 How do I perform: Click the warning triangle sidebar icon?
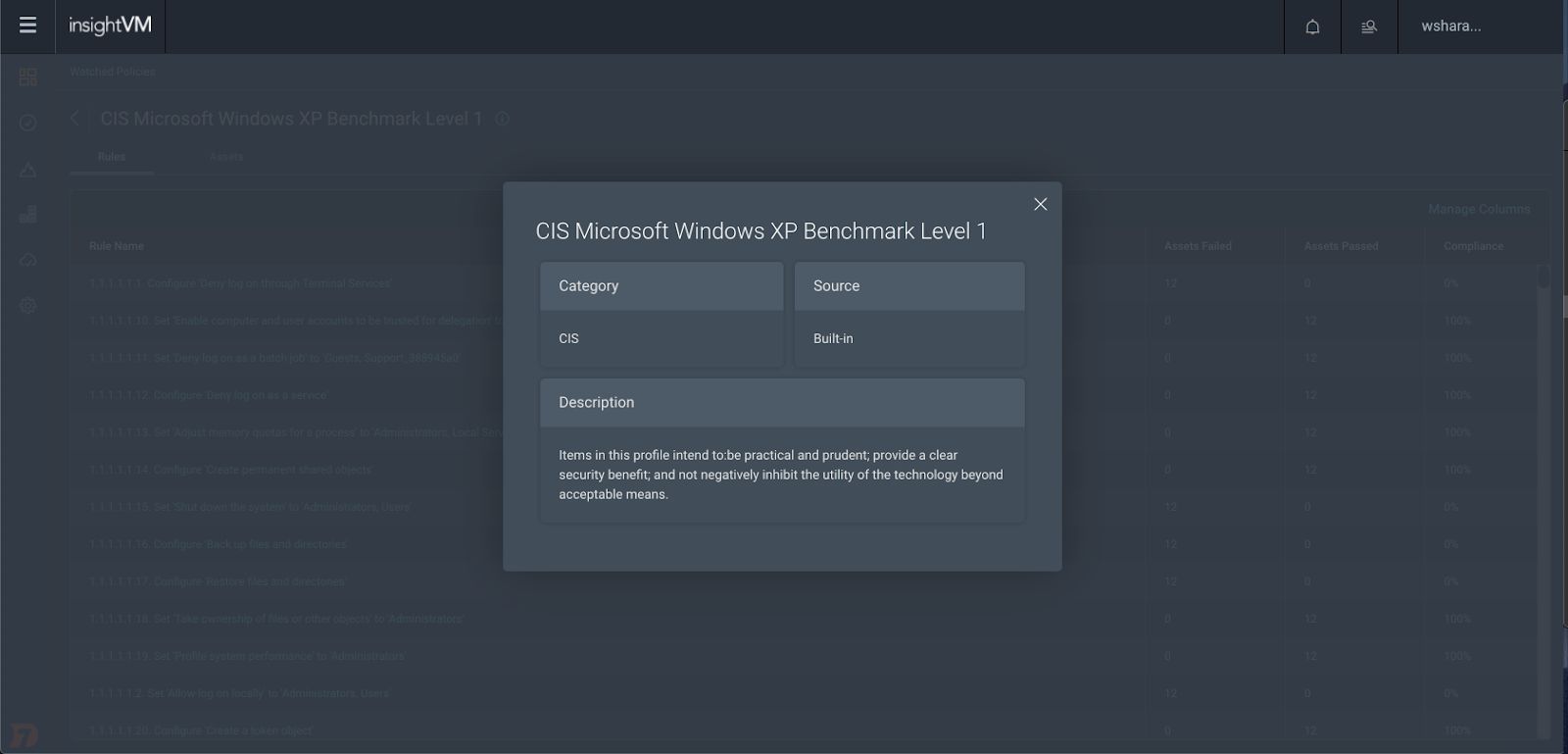[x=27, y=170]
